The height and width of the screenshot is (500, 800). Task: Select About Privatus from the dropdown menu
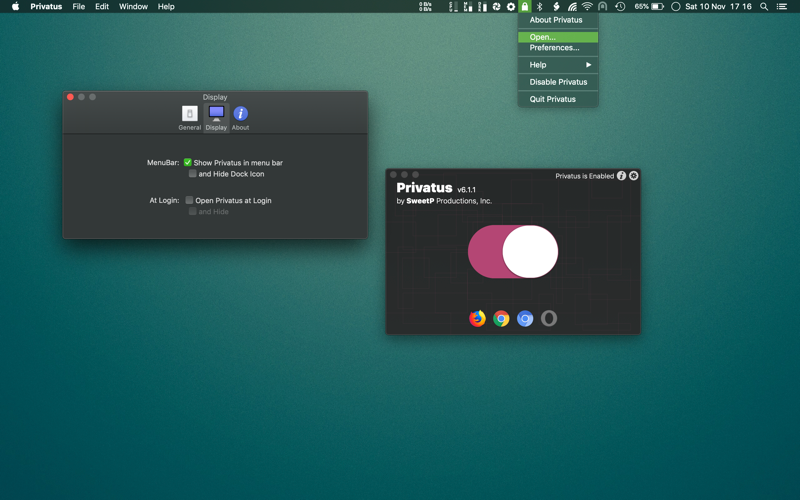coord(558,20)
